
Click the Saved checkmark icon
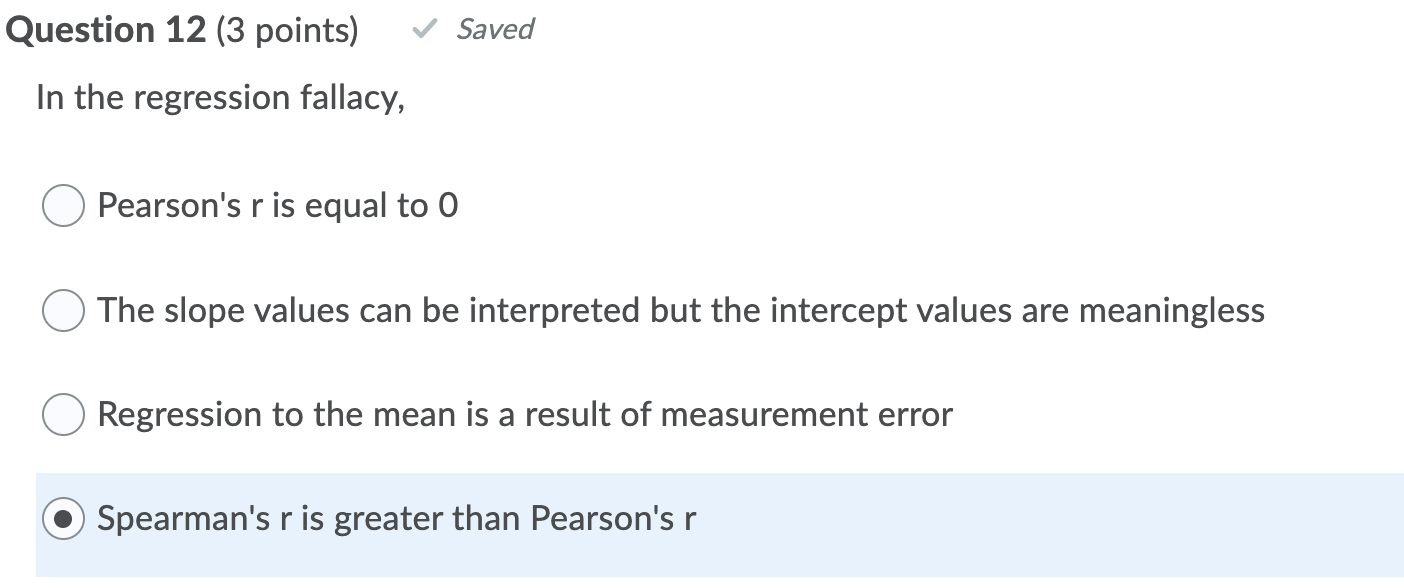[424, 29]
